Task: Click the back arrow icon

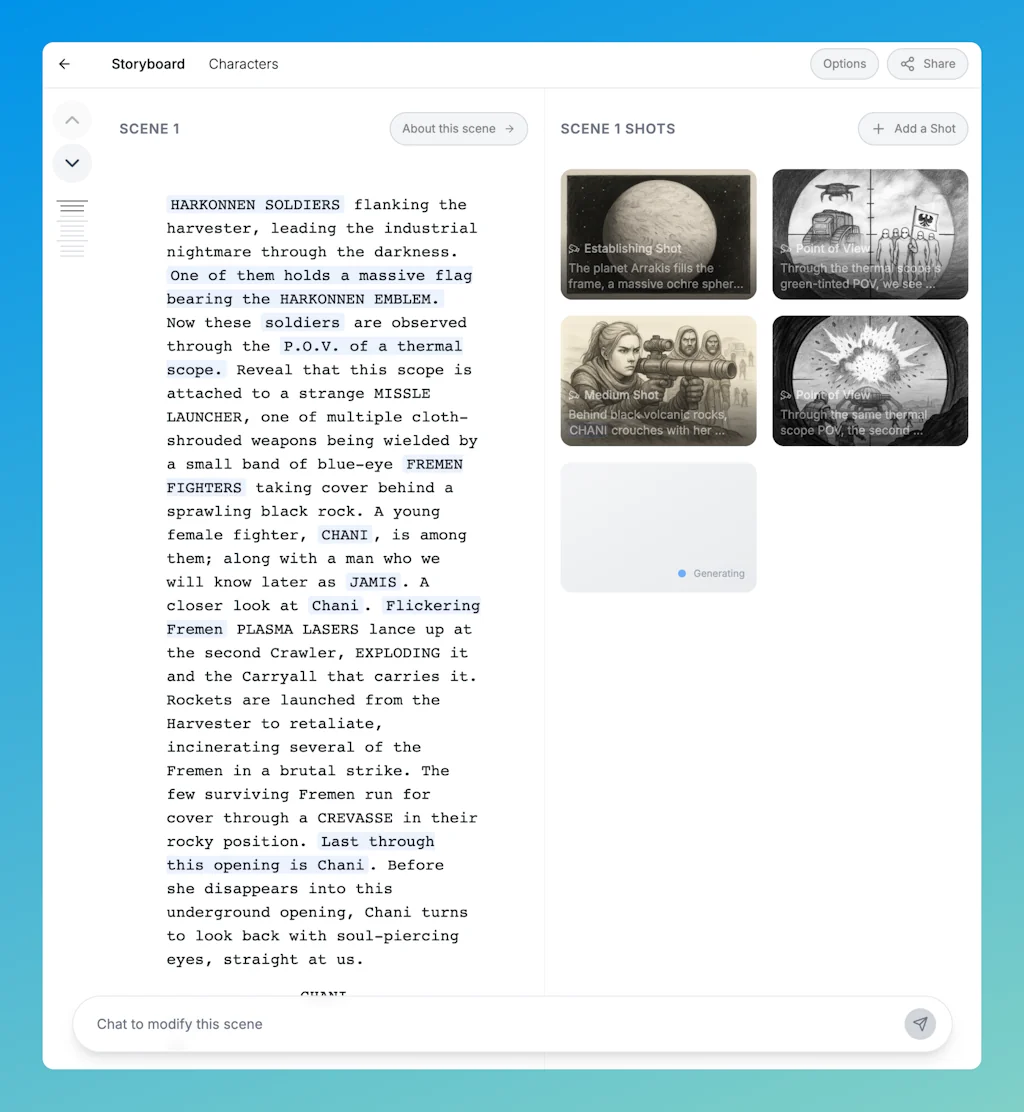Action: 65,64
